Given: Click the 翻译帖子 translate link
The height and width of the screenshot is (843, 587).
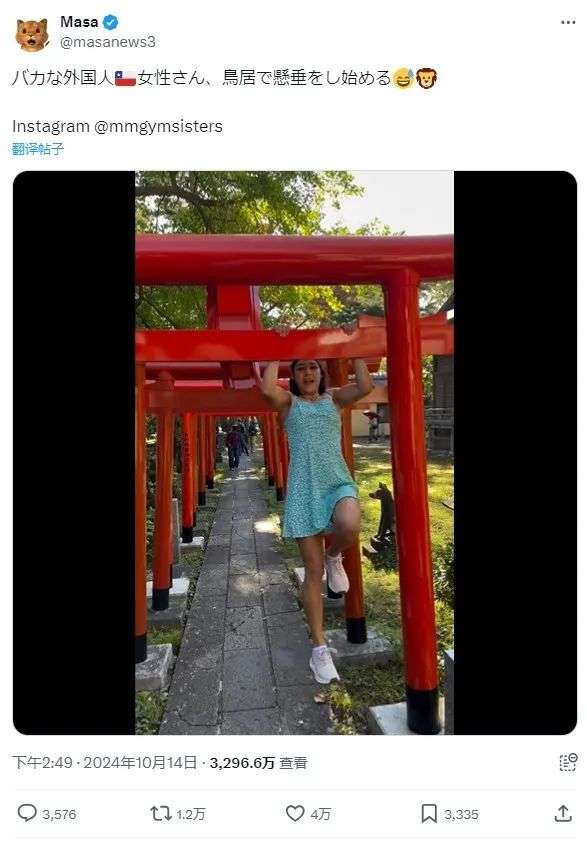Looking at the screenshot, I should [x=38, y=149].
